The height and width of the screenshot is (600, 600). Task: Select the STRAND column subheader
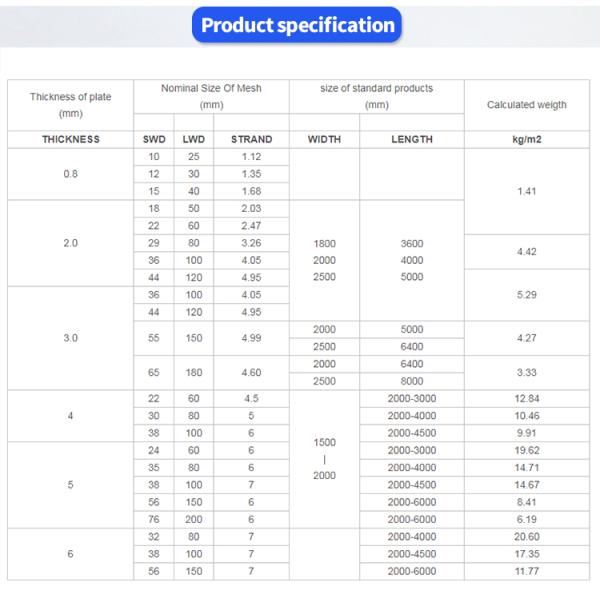pos(251,140)
